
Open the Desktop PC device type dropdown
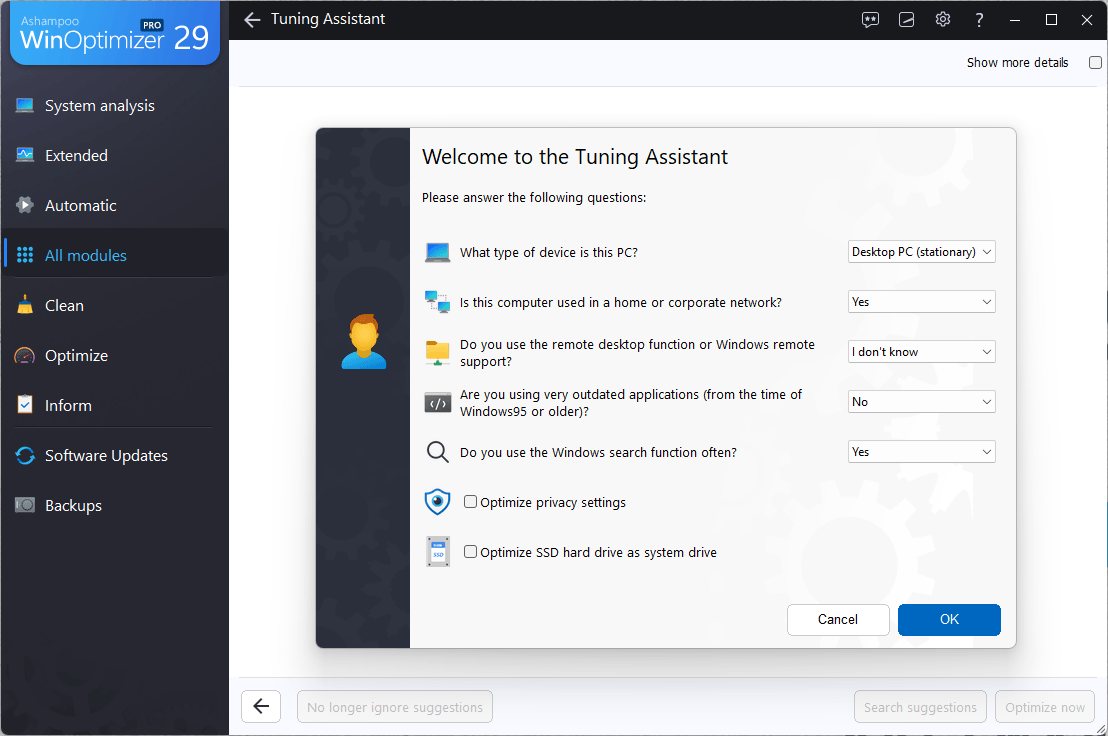point(921,251)
